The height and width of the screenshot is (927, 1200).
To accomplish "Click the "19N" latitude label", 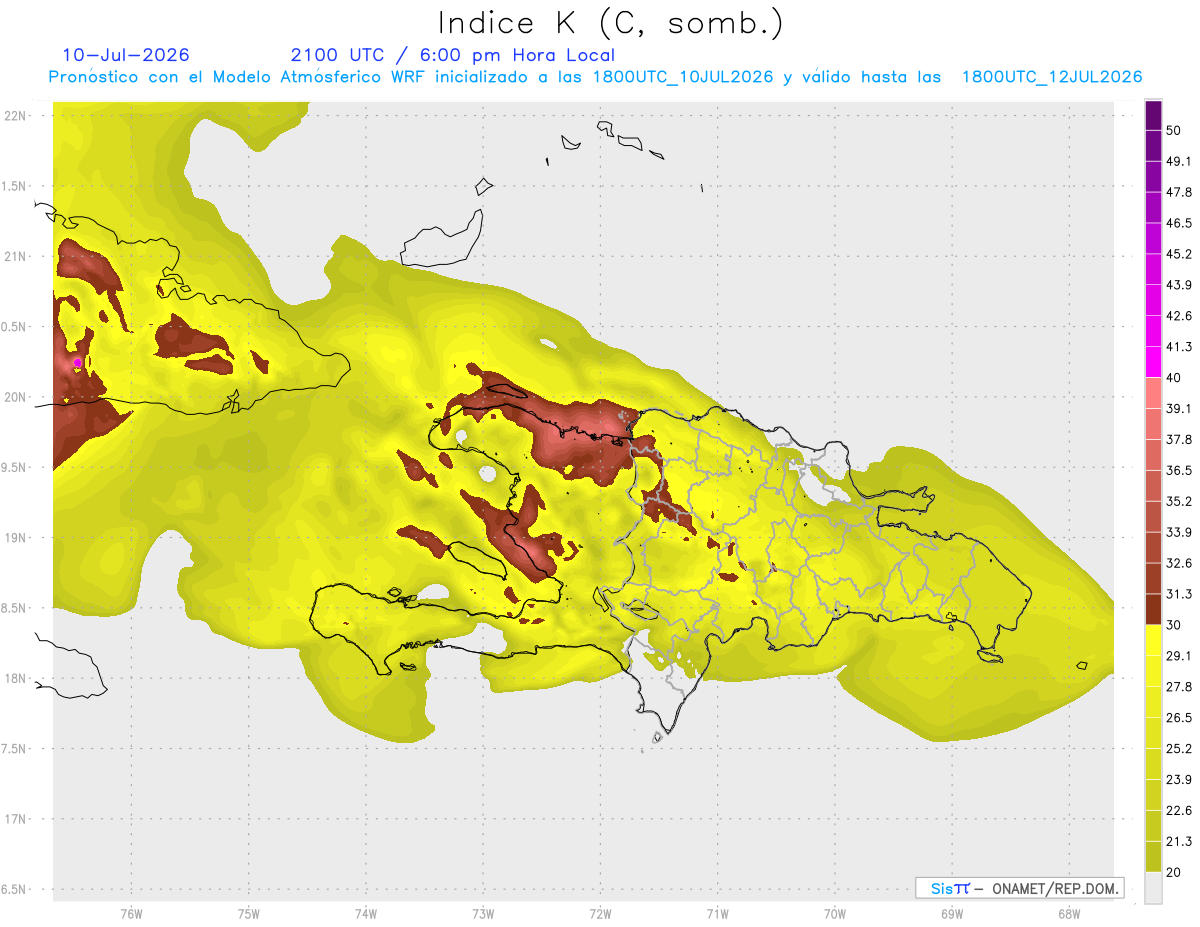I will [x=15, y=538].
